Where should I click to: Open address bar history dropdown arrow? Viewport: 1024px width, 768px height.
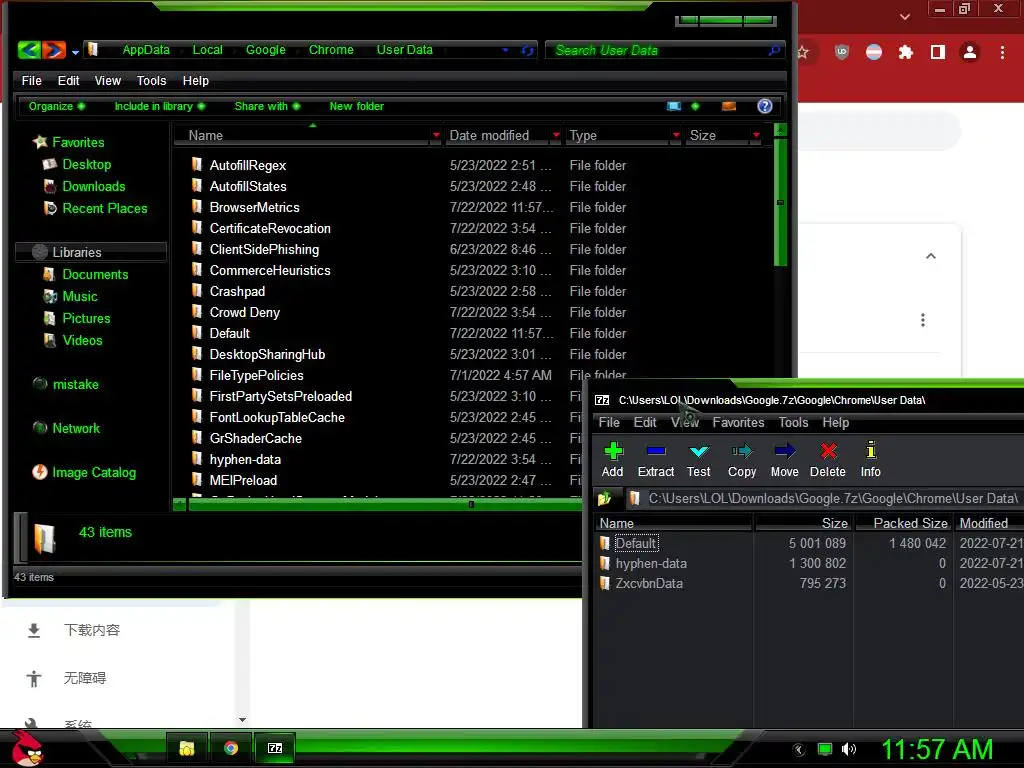(x=505, y=50)
